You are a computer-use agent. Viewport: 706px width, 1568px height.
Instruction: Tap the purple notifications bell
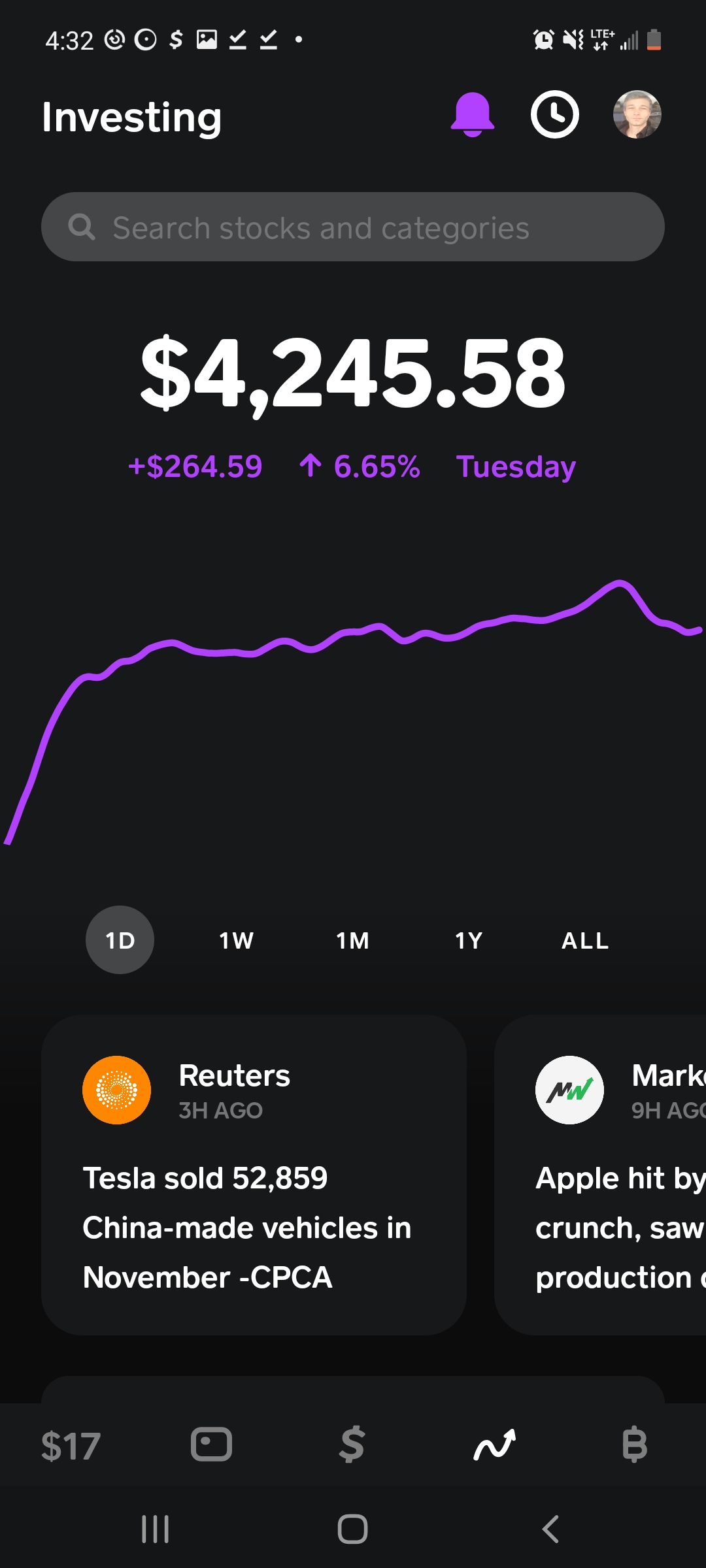[x=472, y=115]
